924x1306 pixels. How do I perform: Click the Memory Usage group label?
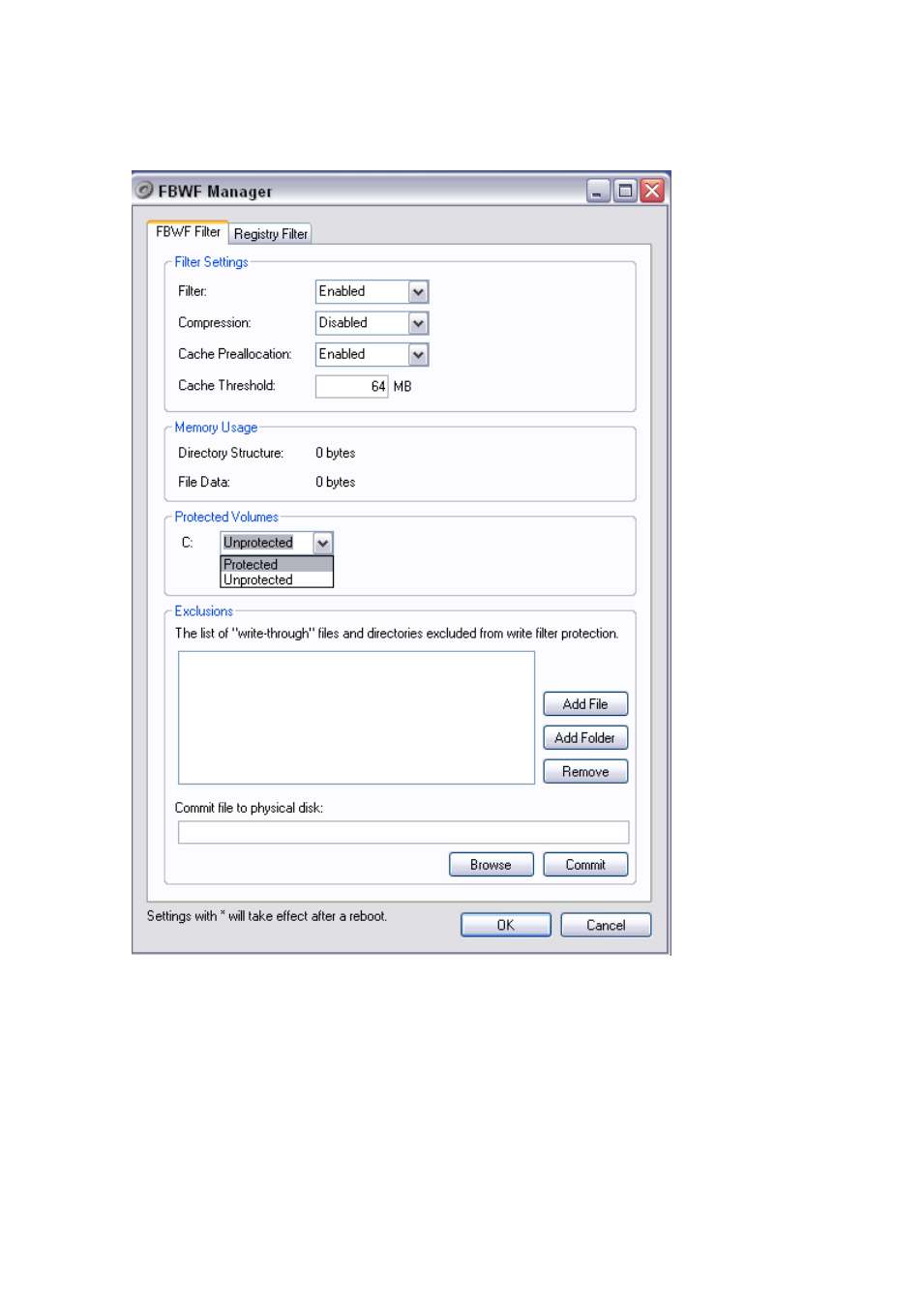coord(216,428)
